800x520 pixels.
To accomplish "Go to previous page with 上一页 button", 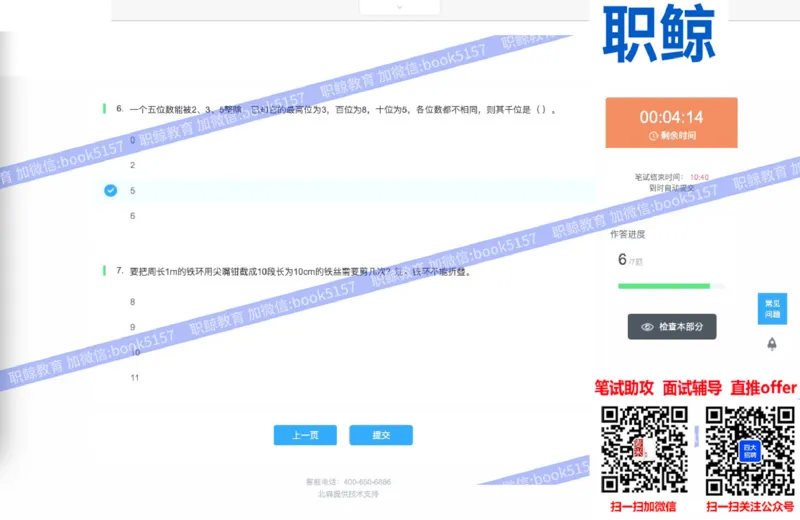I will 305,435.
